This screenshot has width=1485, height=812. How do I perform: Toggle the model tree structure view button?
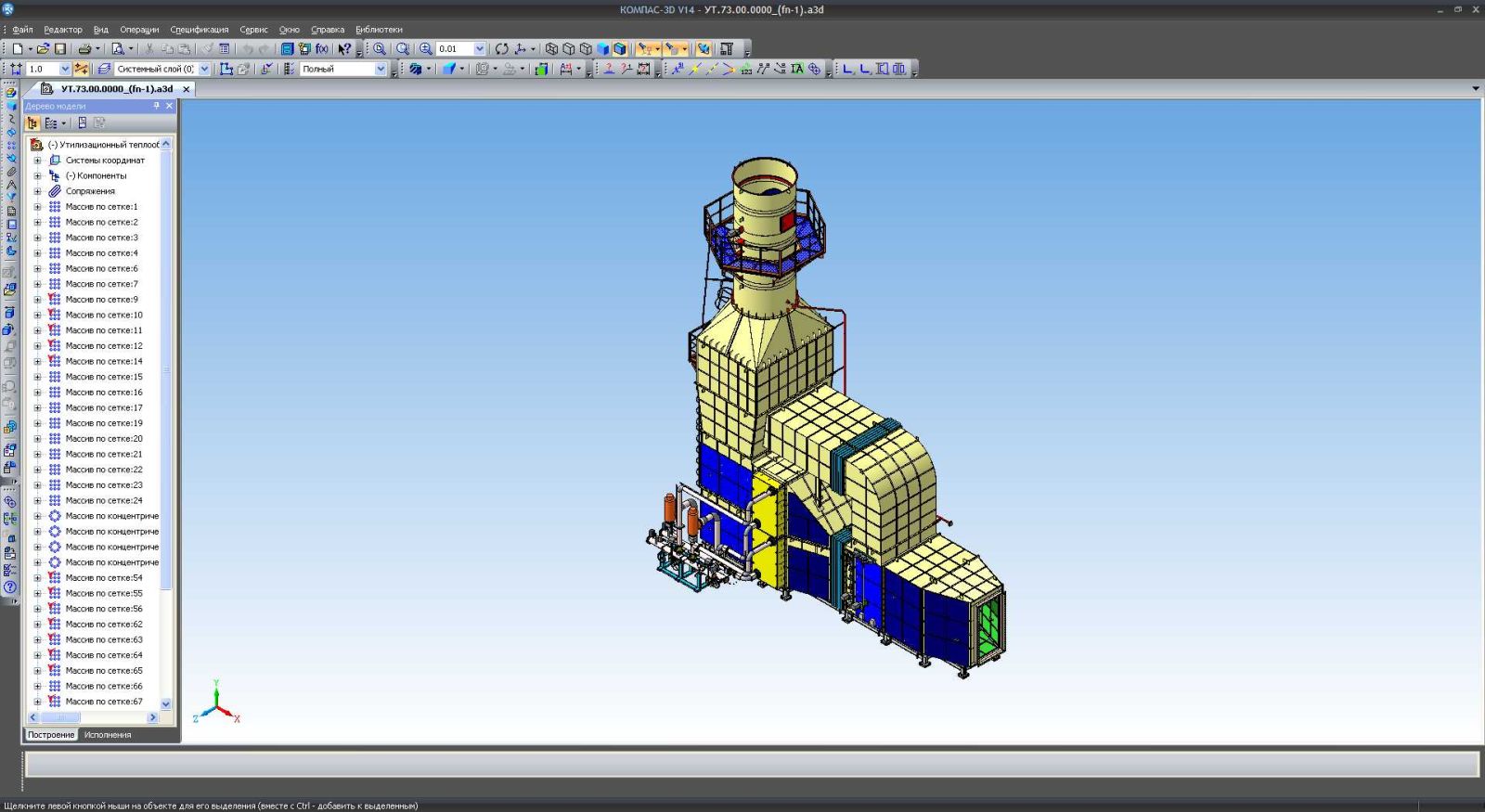pyautogui.click(x=33, y=122)
